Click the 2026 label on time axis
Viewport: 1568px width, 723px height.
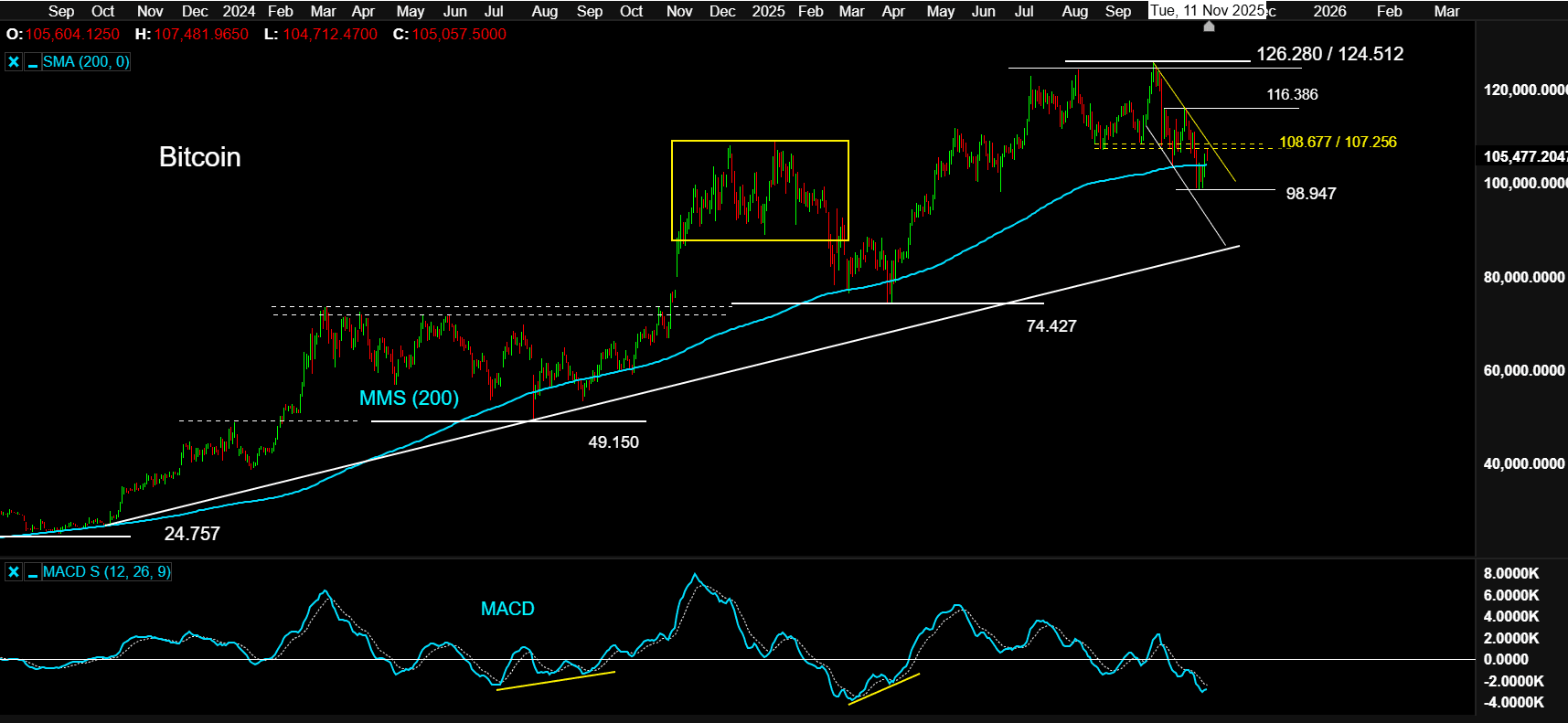tap(1329, 11)
